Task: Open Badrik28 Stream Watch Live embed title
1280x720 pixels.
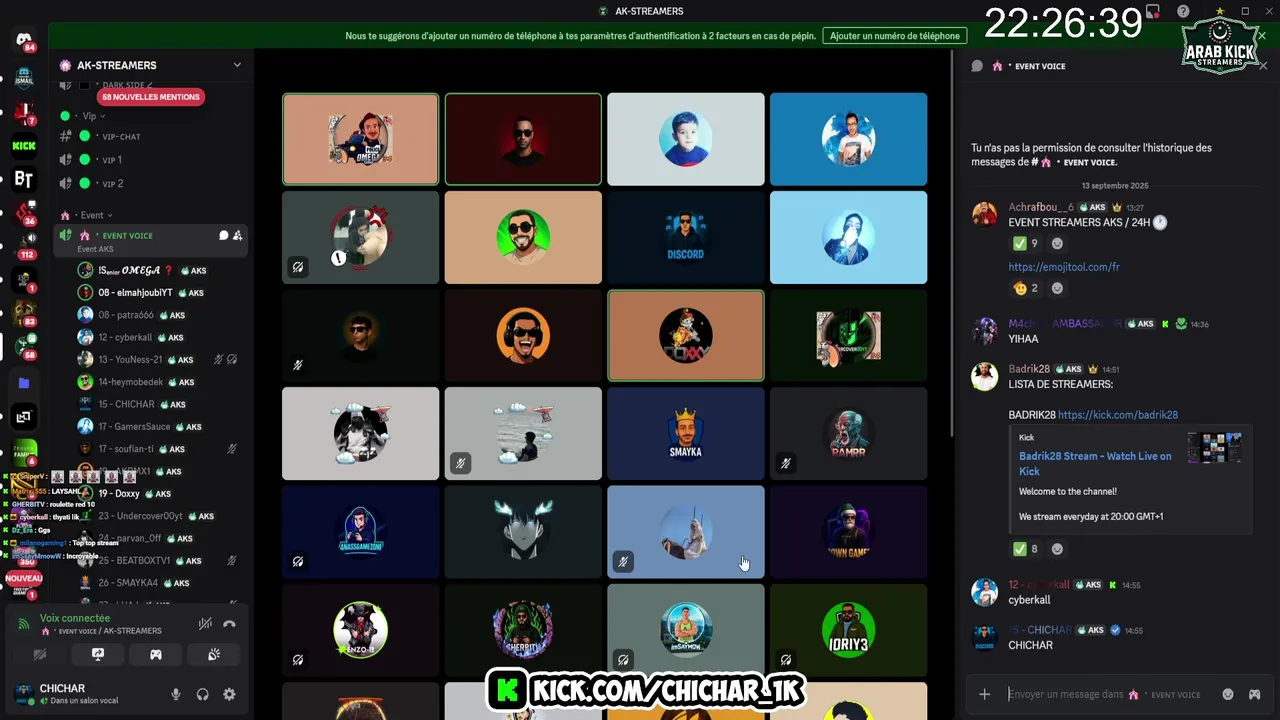Action: click(x=1095, y=463)
